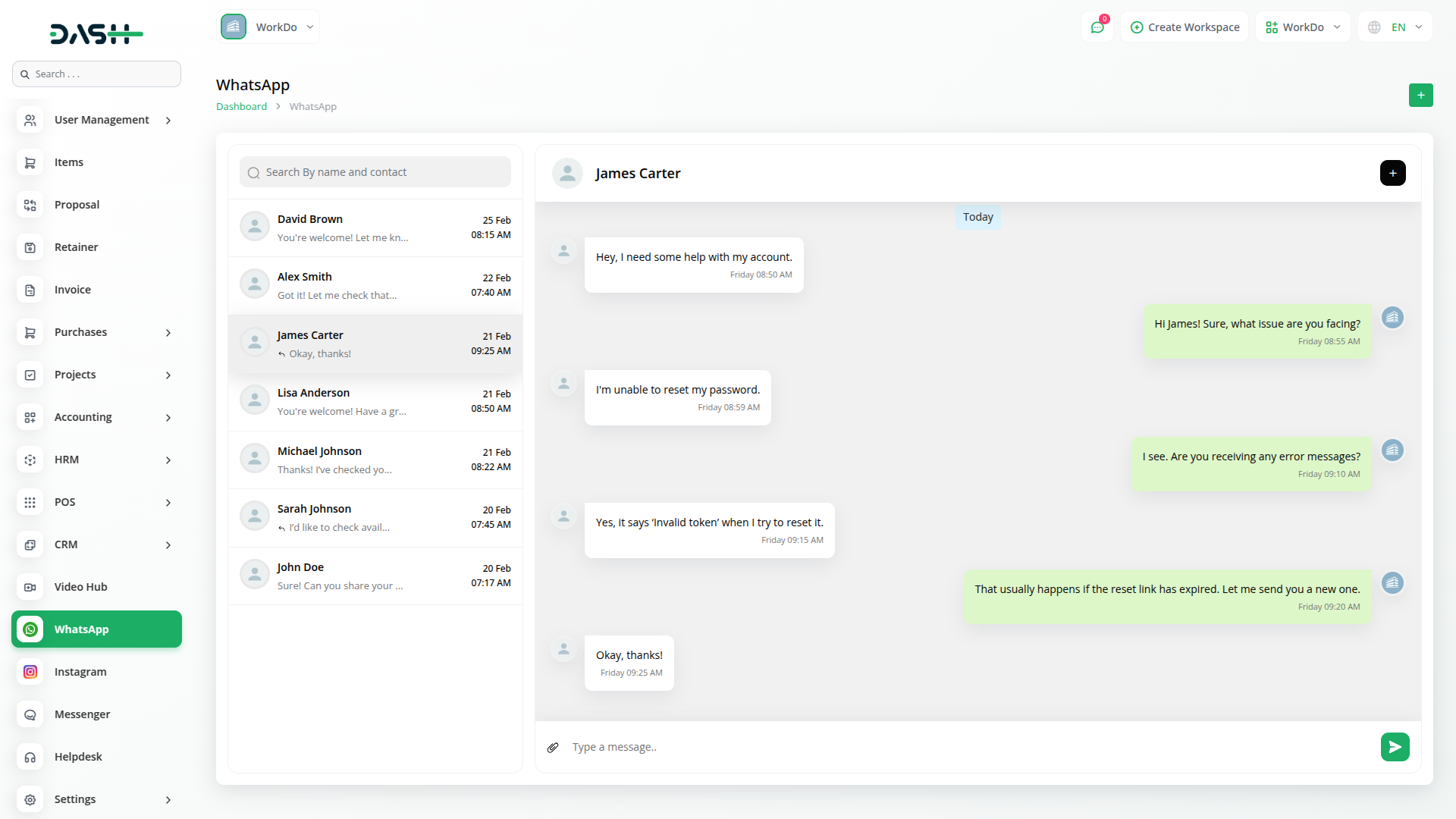Go to the Dashboard breadcrumb link

[241, 107]
